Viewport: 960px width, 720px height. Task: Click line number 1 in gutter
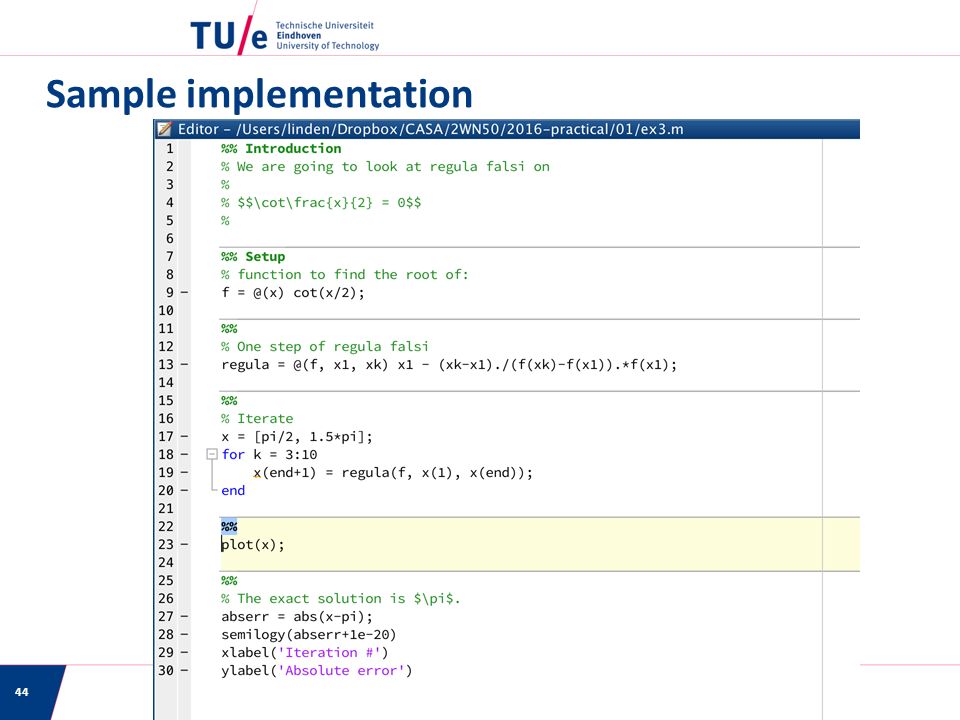170,149
